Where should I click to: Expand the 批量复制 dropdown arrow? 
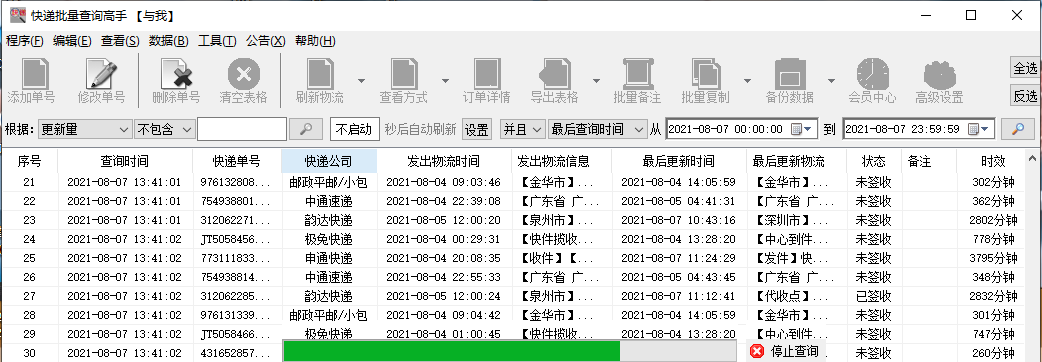click(x=748, y=80)
